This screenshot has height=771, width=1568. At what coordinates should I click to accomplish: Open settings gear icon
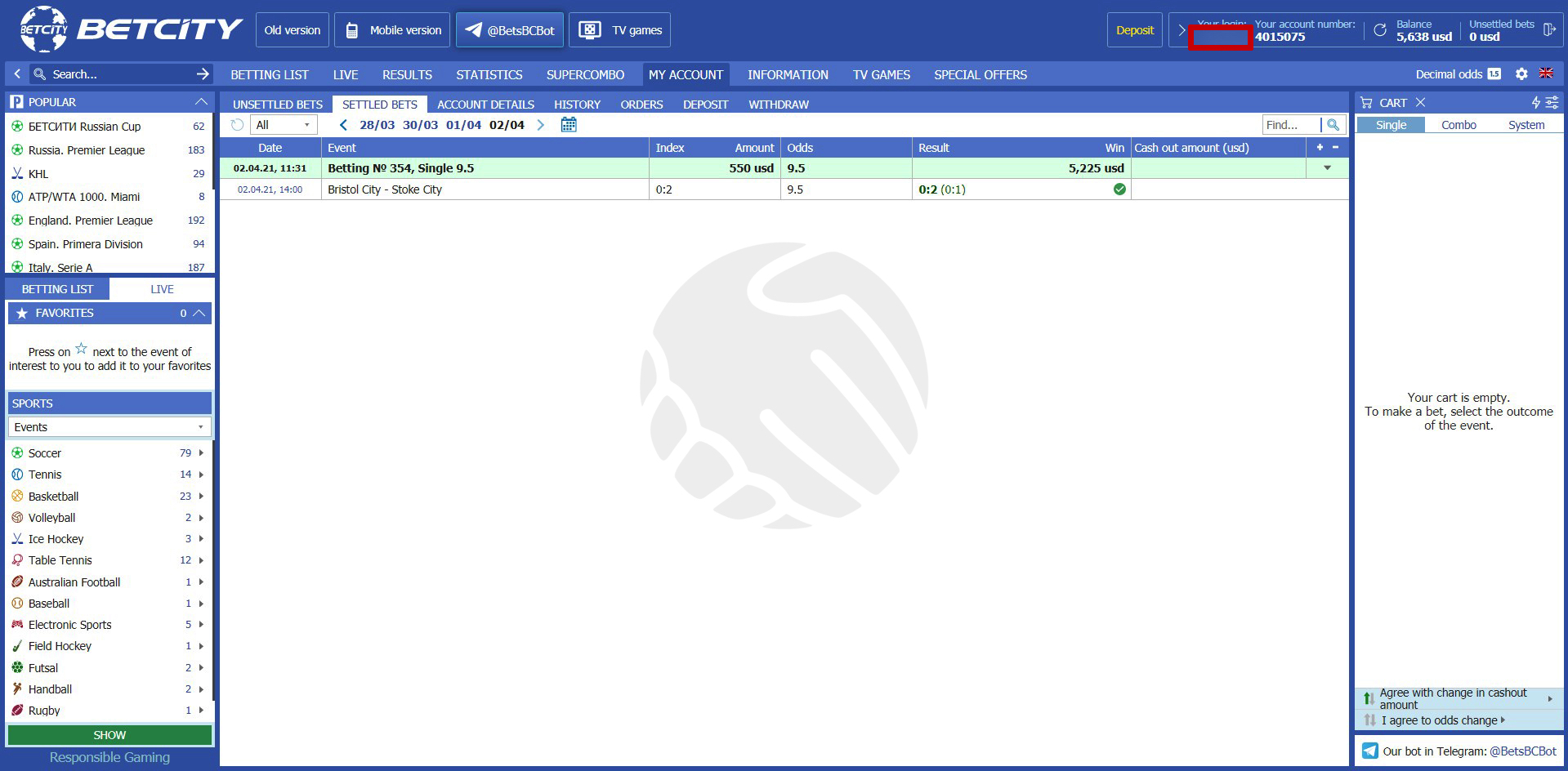(1521, 74)
